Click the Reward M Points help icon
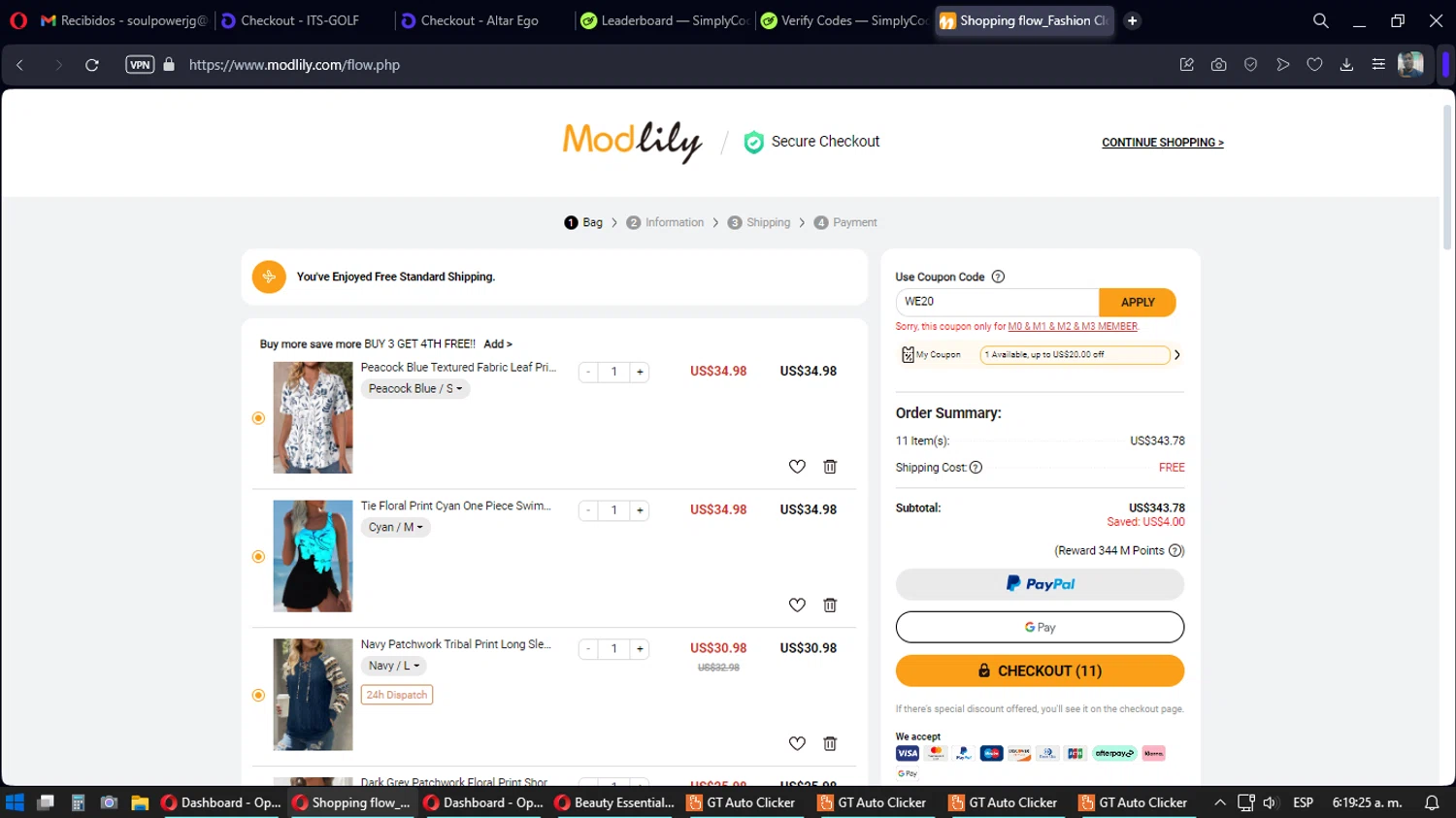 point(1176,550)
